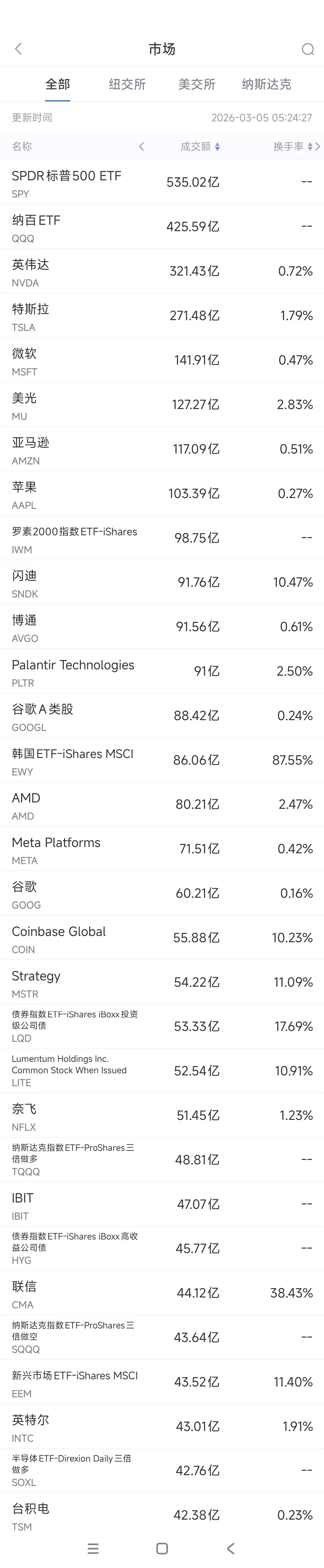Tap the back arrow in header
This screenshot has height=1568, width=324.
point(18,49)
